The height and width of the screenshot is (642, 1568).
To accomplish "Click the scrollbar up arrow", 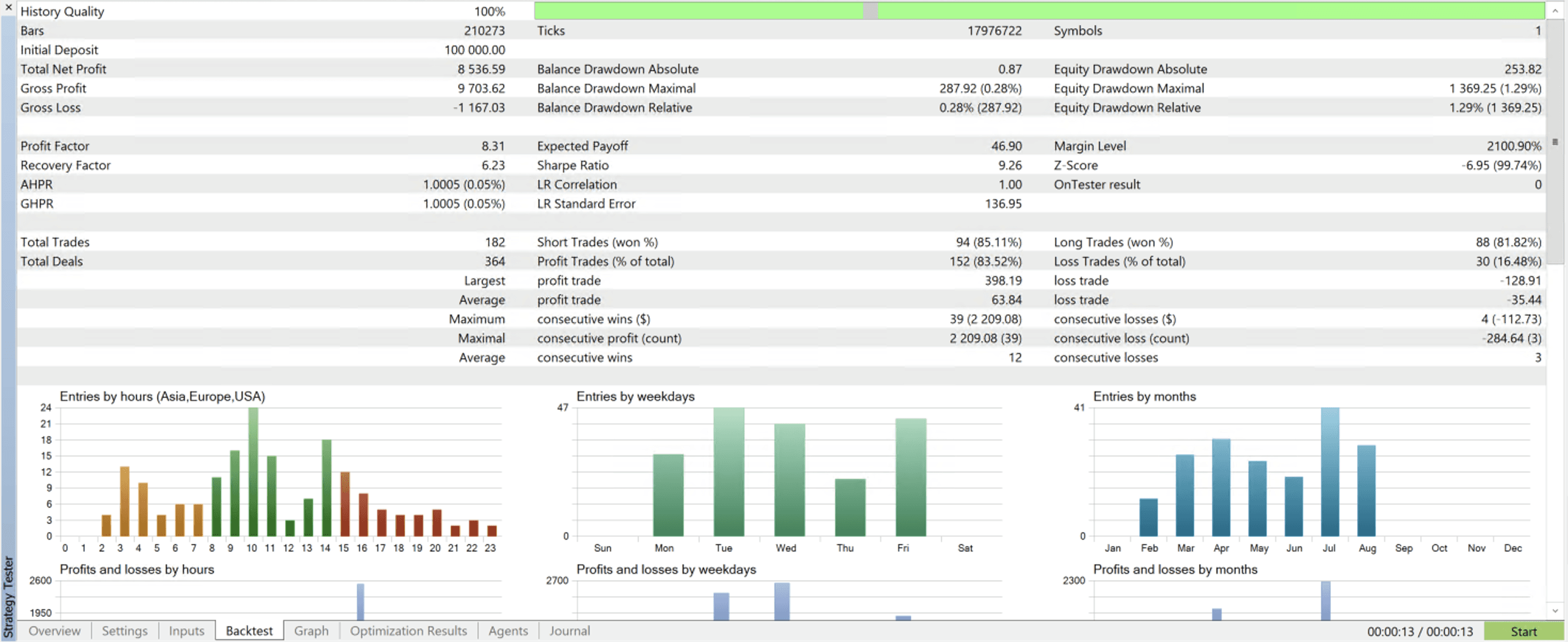I will coord(1555,10).
